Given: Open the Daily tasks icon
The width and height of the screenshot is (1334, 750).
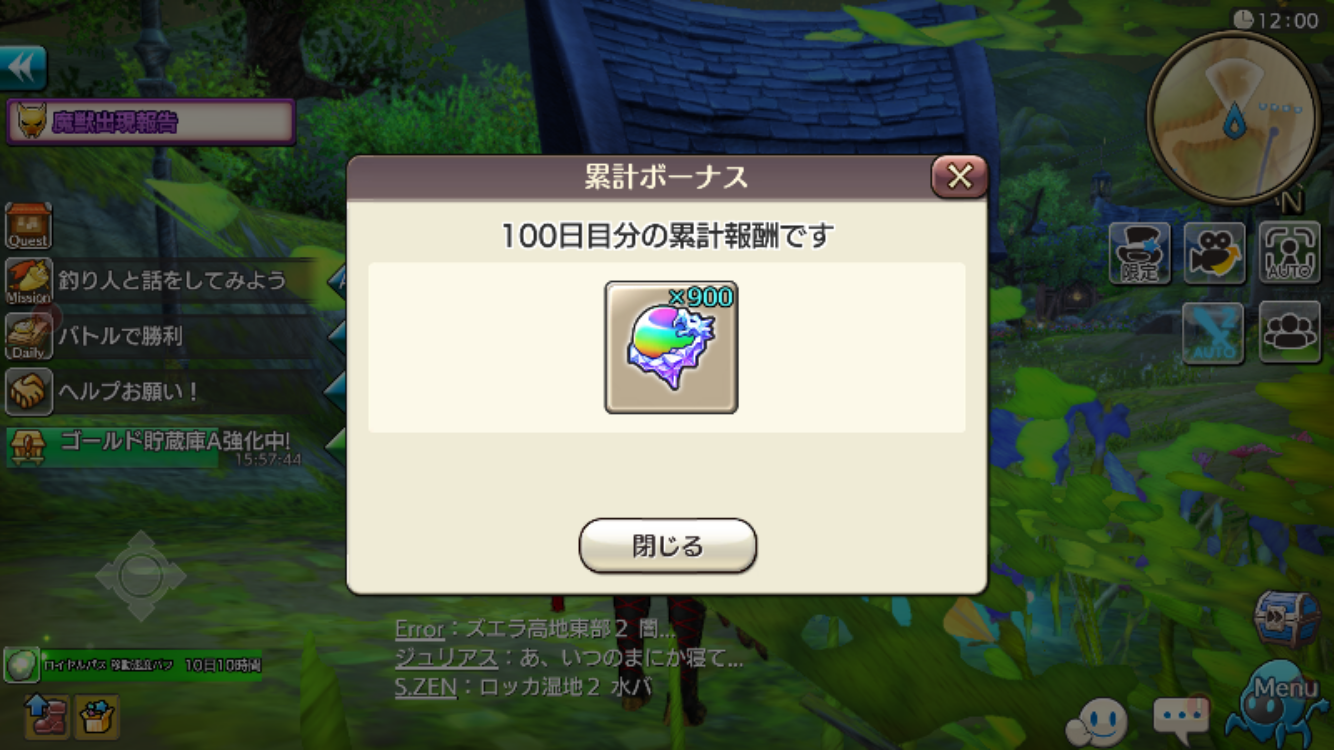Looking at the screenshot, I should [28, 336].
